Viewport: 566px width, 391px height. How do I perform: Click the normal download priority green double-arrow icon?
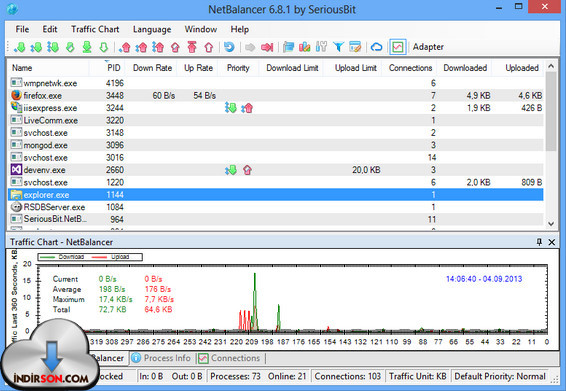(x=36, y=47)
